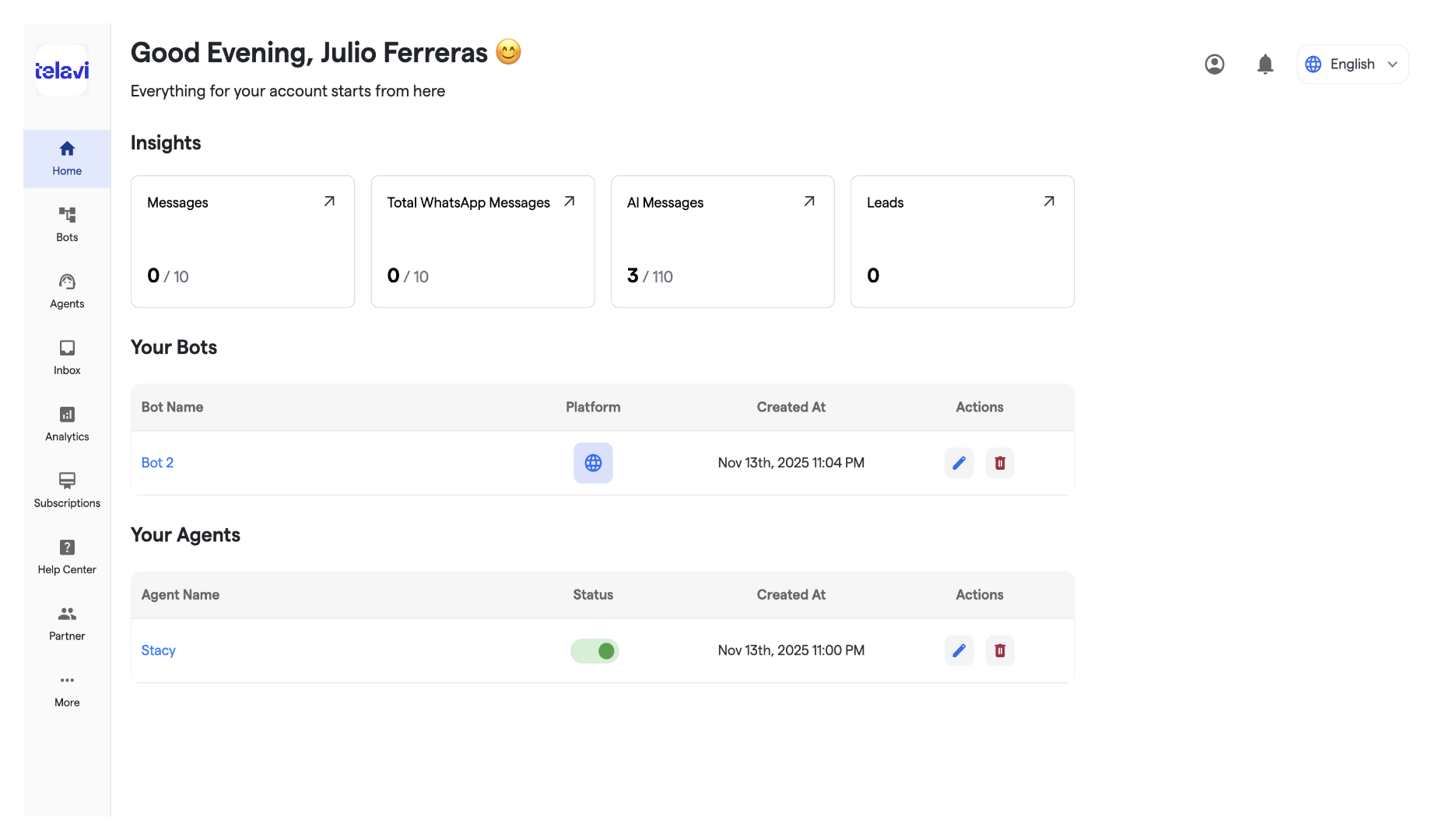Click the web platform globe icon
1452x840 pixels.
coord(593,463)
